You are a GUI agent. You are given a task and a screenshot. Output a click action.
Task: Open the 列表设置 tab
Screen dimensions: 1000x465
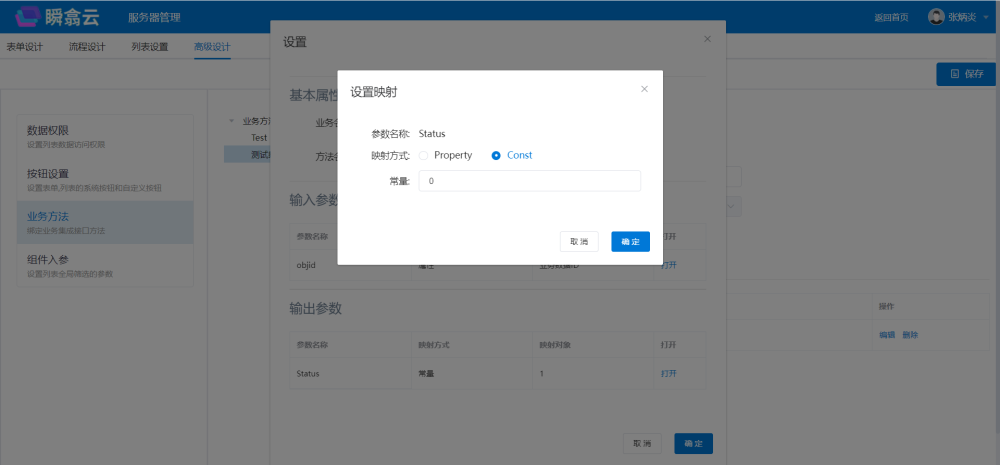(149, 47)
